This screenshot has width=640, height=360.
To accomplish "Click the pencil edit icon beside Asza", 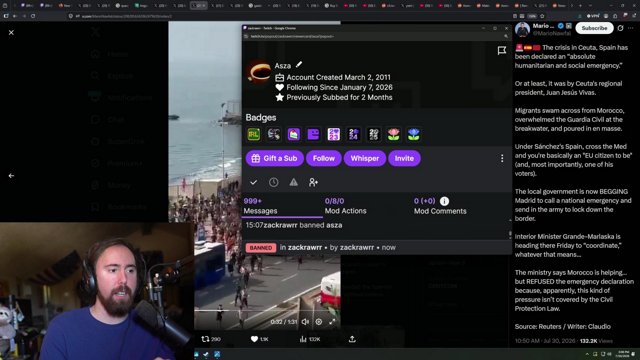I will 299,64.
